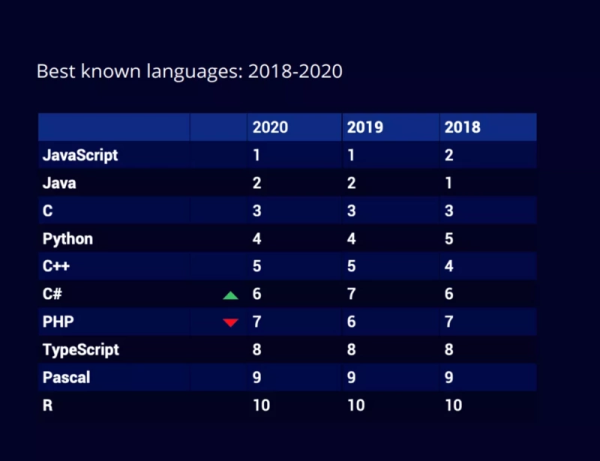Viewport: 600px width, 461px height.
Task: Click the green up arrow beside C#
Action: (x=230, y=295)
